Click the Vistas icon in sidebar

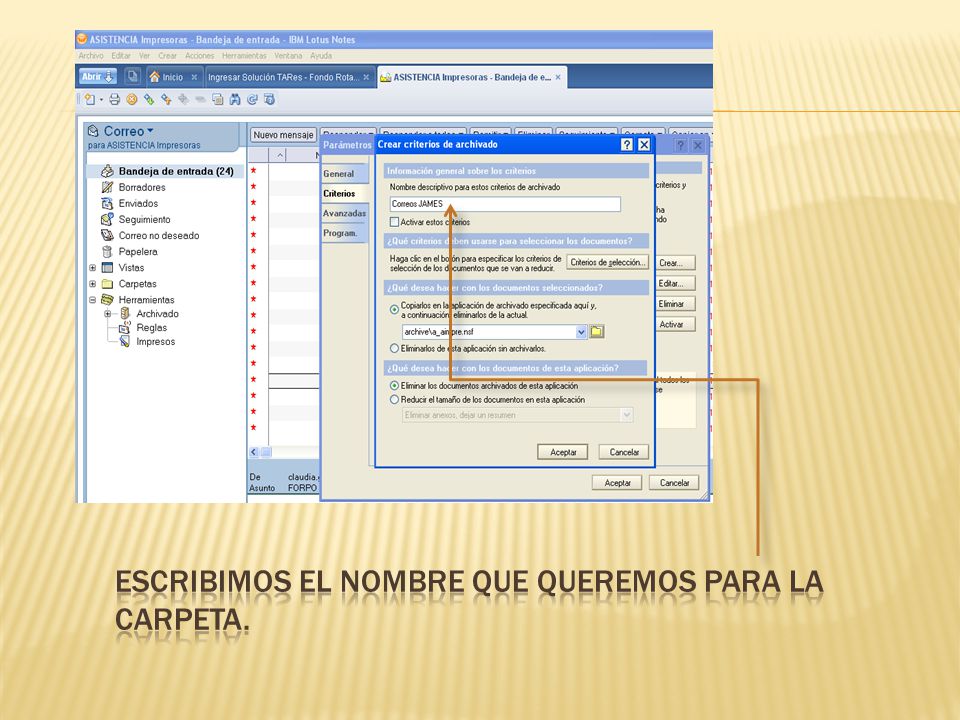[x=107, y=268]
